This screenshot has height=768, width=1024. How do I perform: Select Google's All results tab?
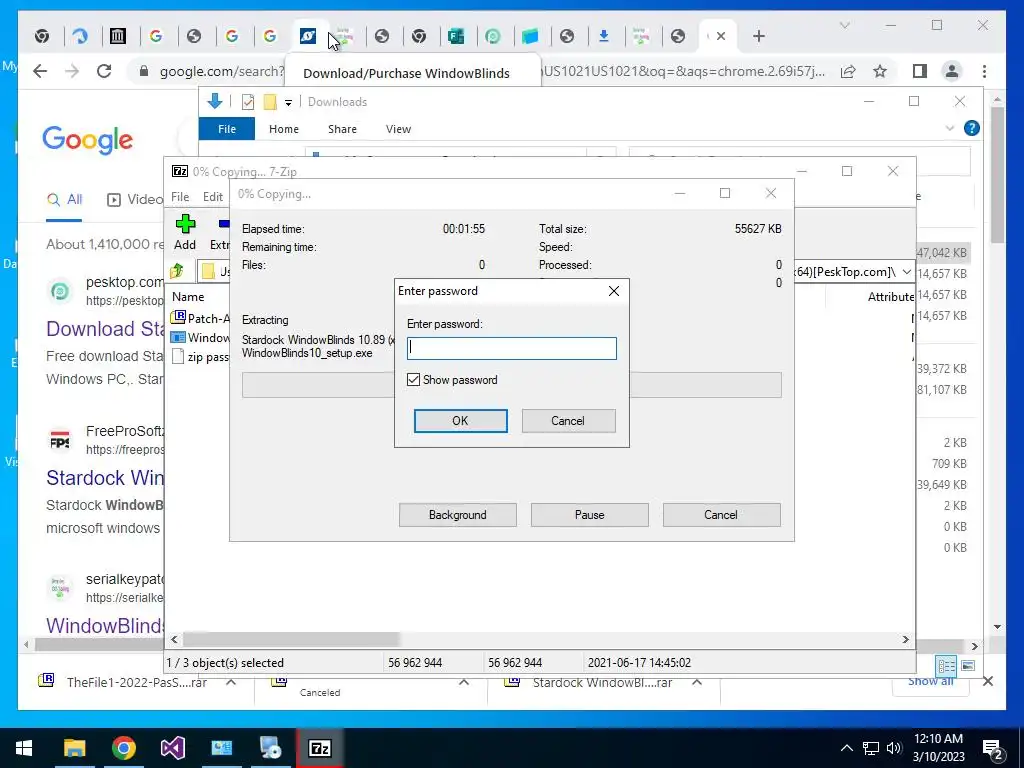[x=64, y=200]
